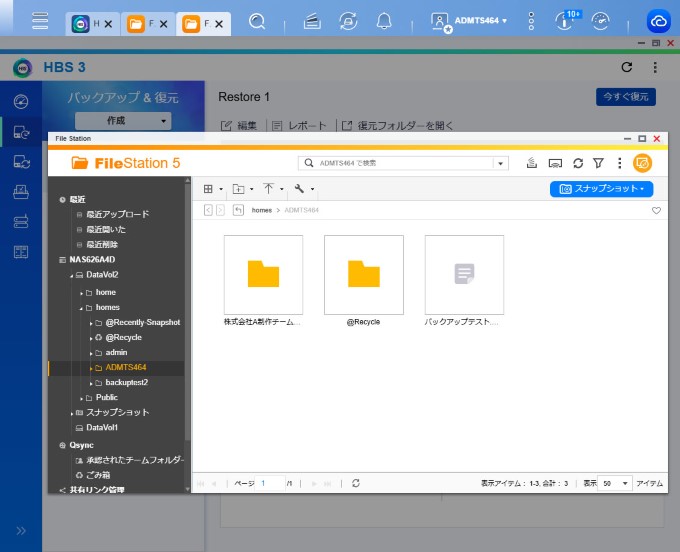Open the File Station smart filter funnel icon

[x=598, y=163]
